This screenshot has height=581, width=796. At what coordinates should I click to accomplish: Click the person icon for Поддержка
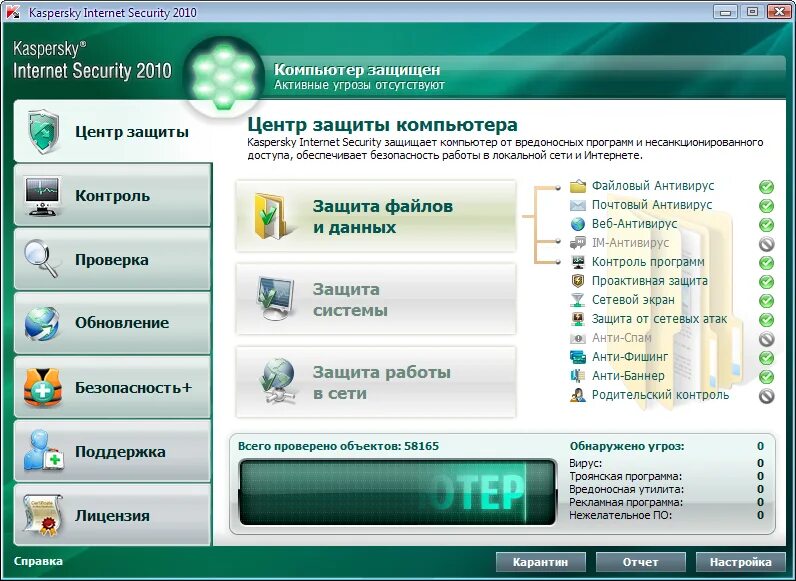43,450
